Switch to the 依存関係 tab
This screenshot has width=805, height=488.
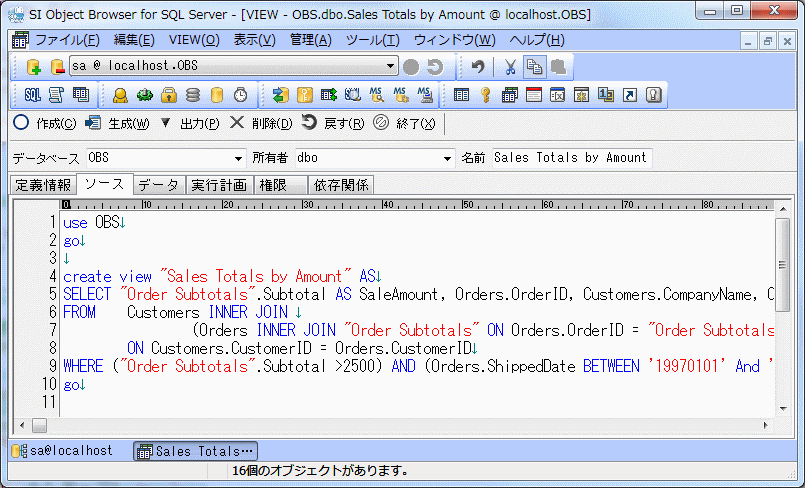(341, 185)
